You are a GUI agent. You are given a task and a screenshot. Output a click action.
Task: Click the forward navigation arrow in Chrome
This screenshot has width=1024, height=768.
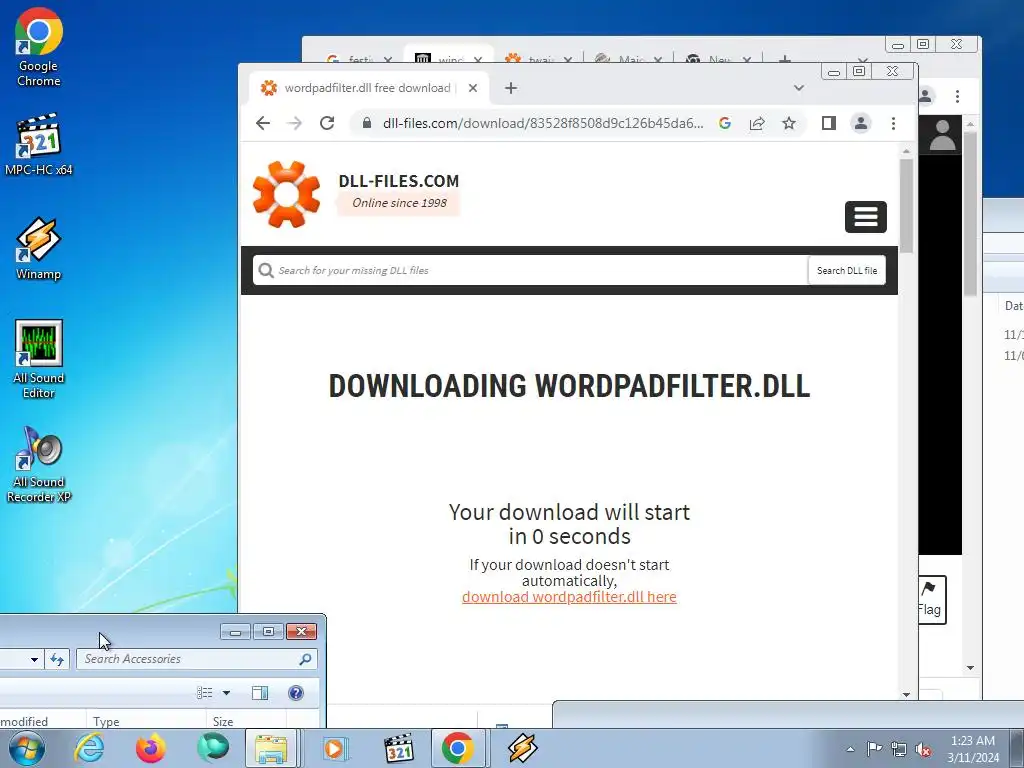coord(295,123)
